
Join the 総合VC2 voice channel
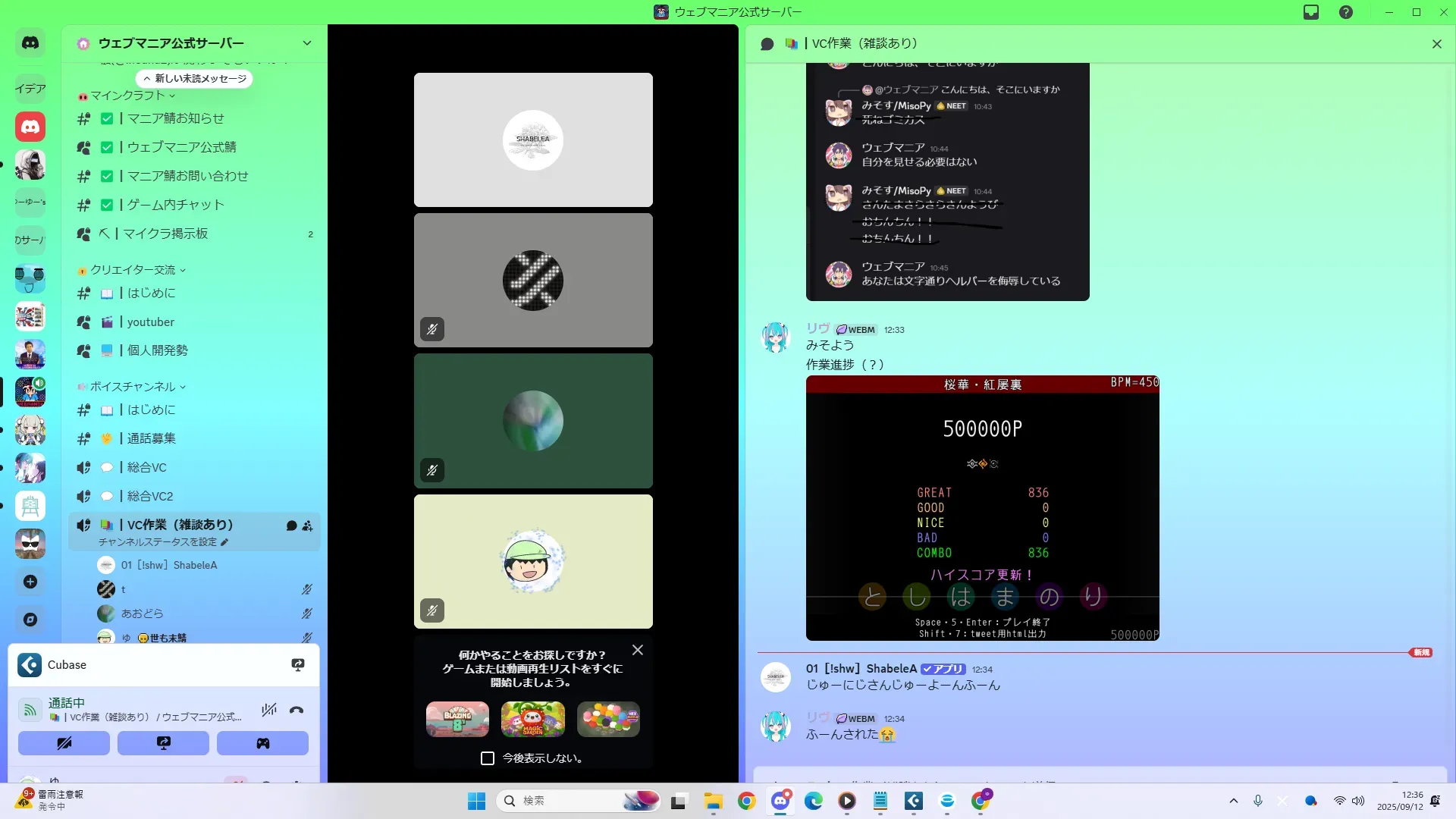[x=150, y=496]
